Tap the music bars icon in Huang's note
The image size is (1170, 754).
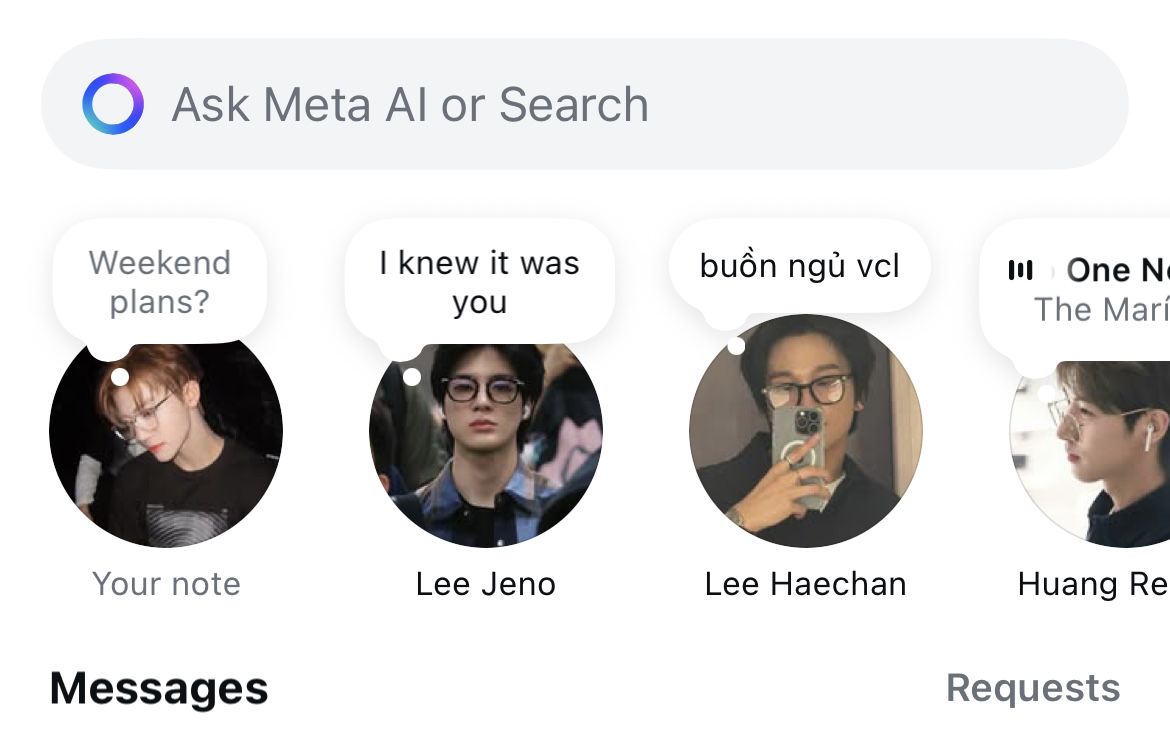click(1020, 270)
